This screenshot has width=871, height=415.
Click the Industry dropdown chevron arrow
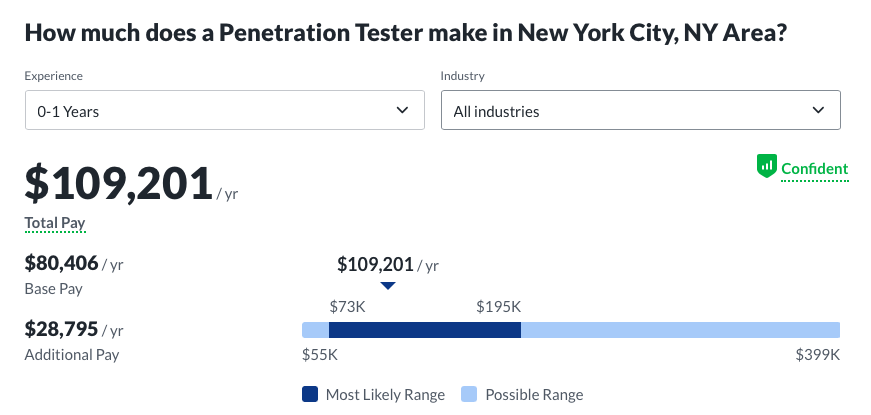[819, 110]
